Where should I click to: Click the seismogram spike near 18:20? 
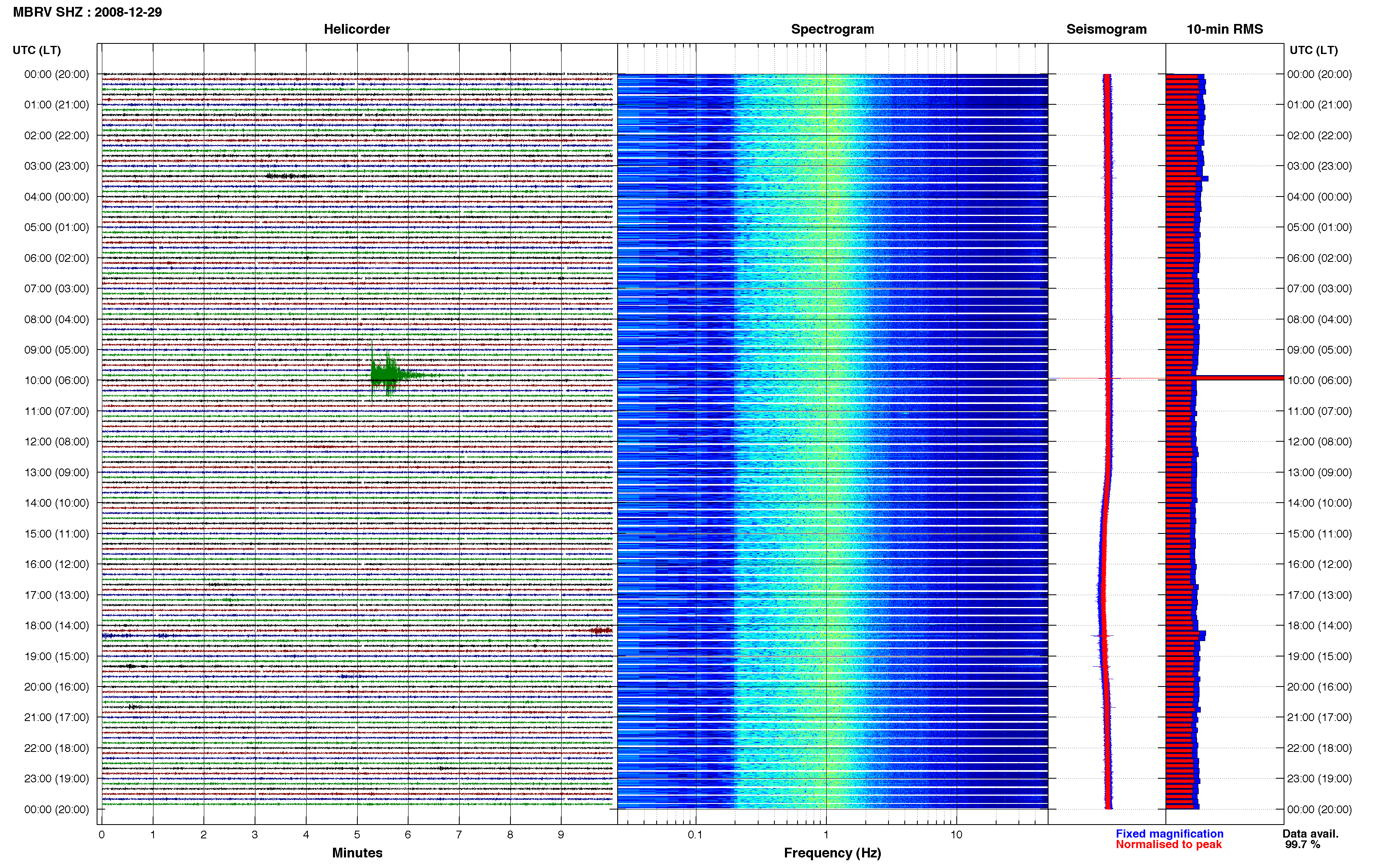[1102, 635]
